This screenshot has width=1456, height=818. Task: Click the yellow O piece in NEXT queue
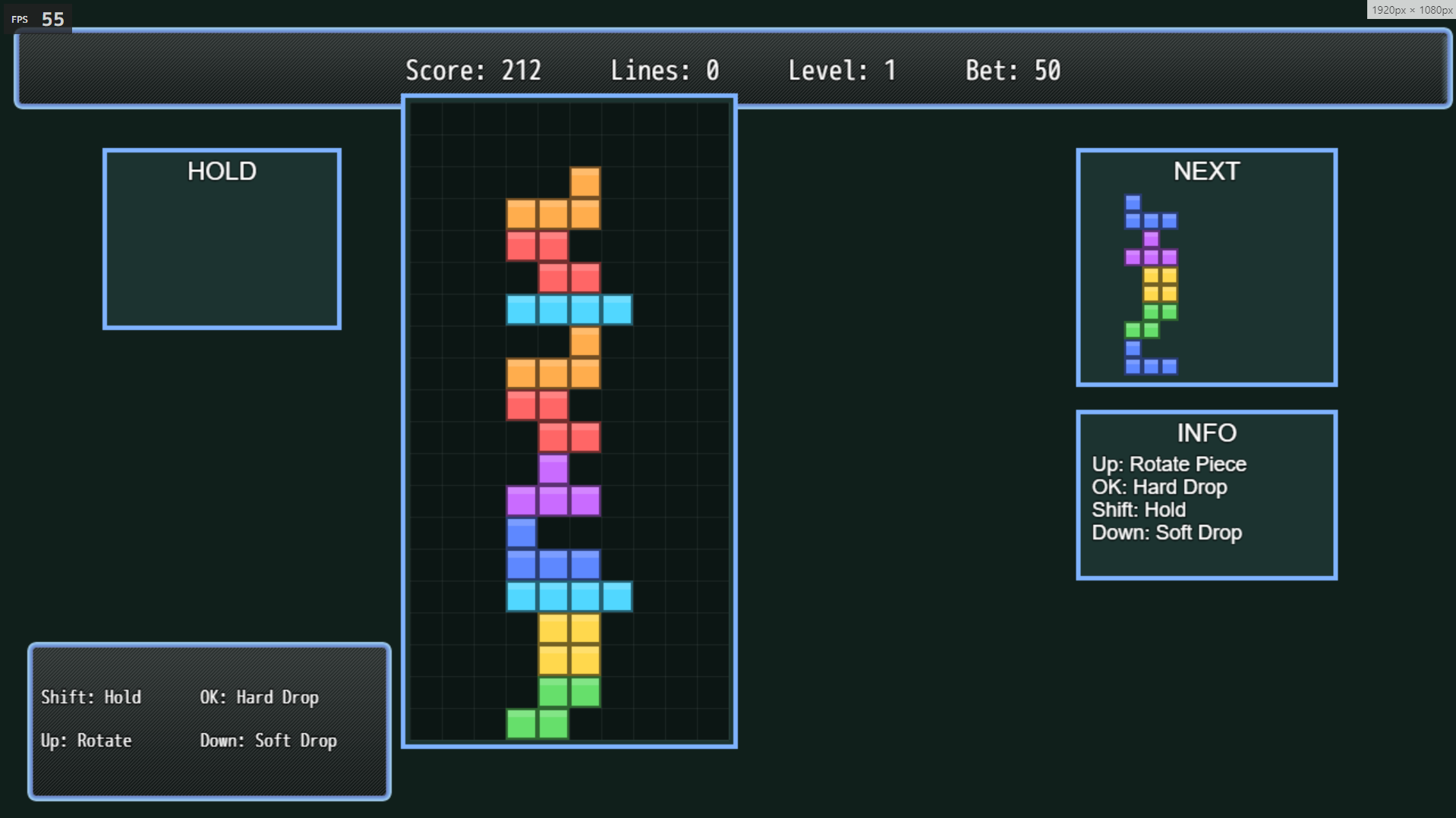(x=1160, y=285)
